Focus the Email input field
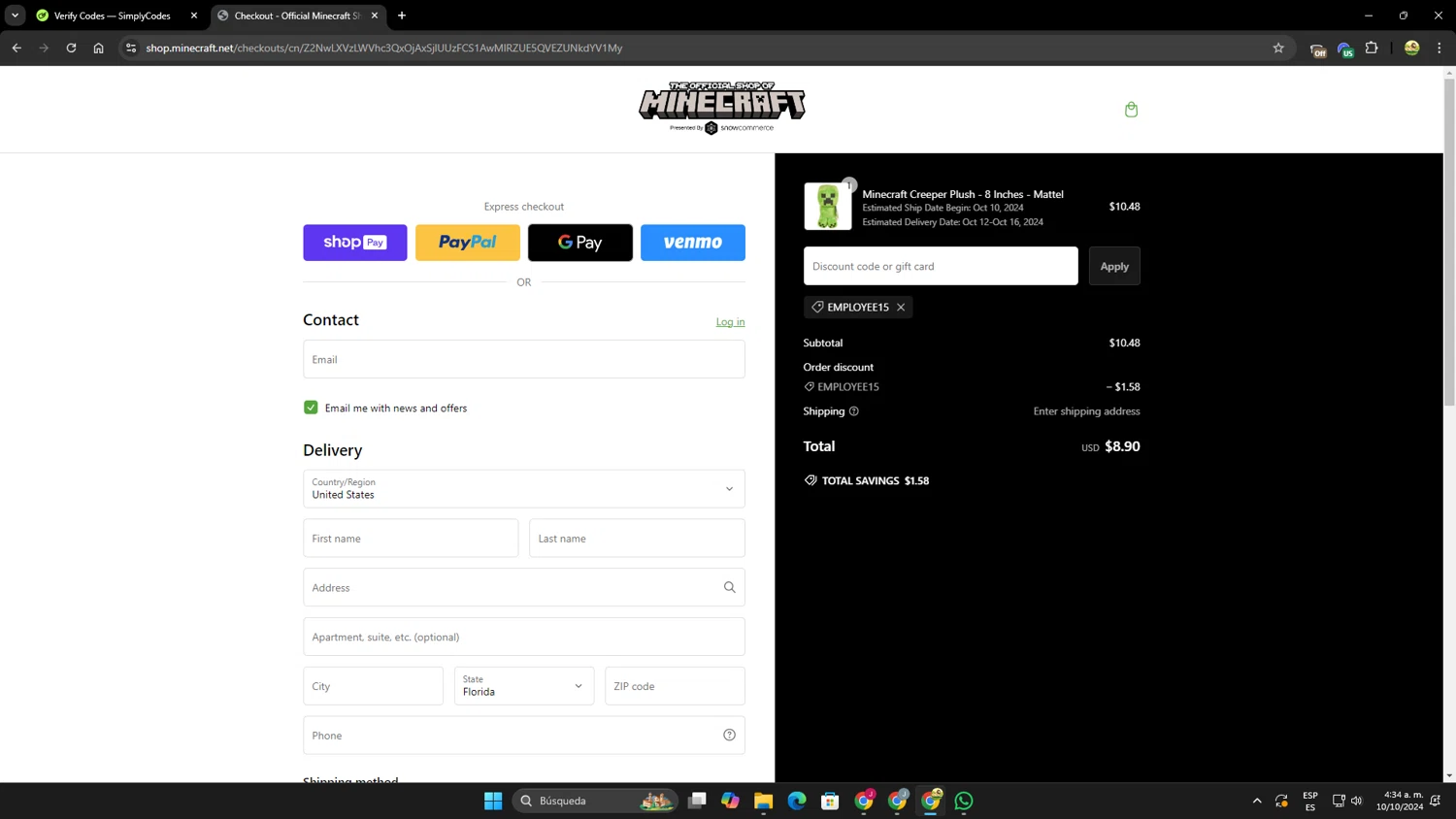Viewport: 1456px width, 819px height. pyautogui.click(x=524, y=359)
